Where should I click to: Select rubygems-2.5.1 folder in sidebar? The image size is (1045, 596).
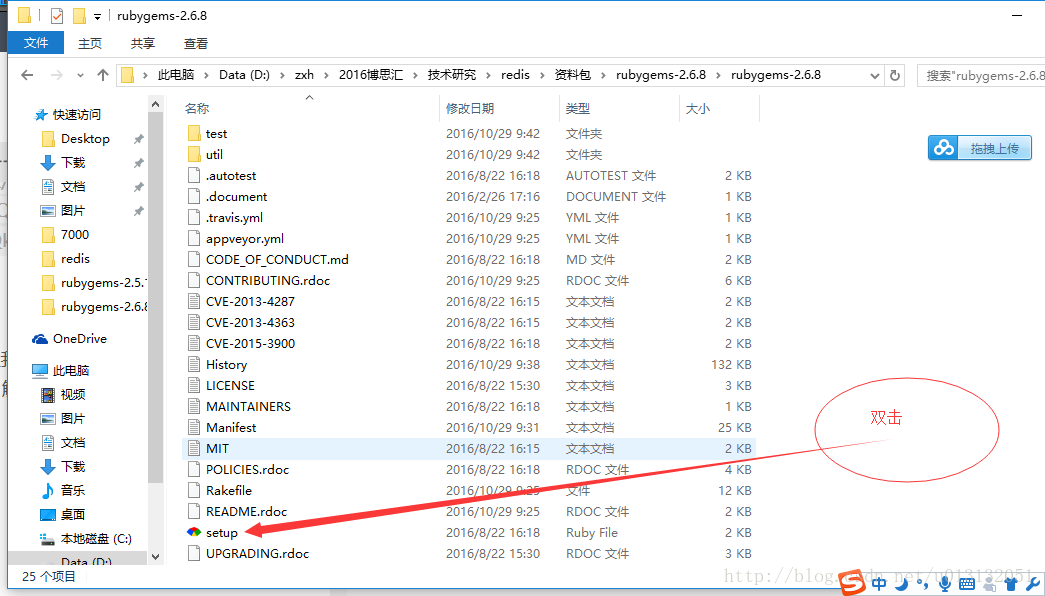click(102, 283)
